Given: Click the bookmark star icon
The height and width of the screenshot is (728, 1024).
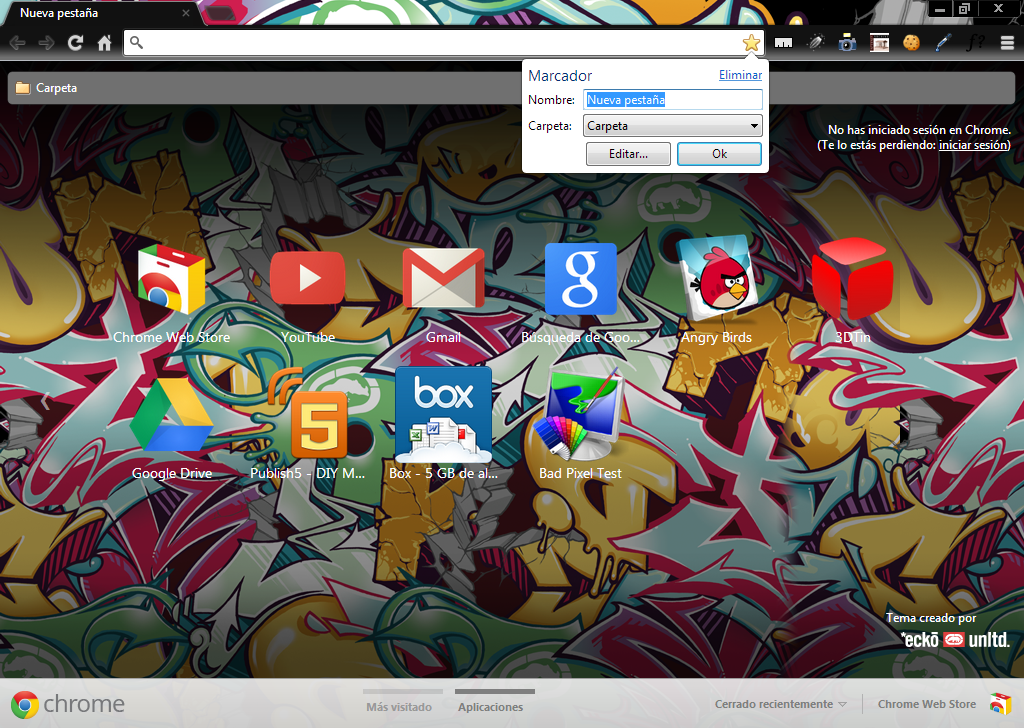Looking at the screenshot, I should [x=751, y=43].
